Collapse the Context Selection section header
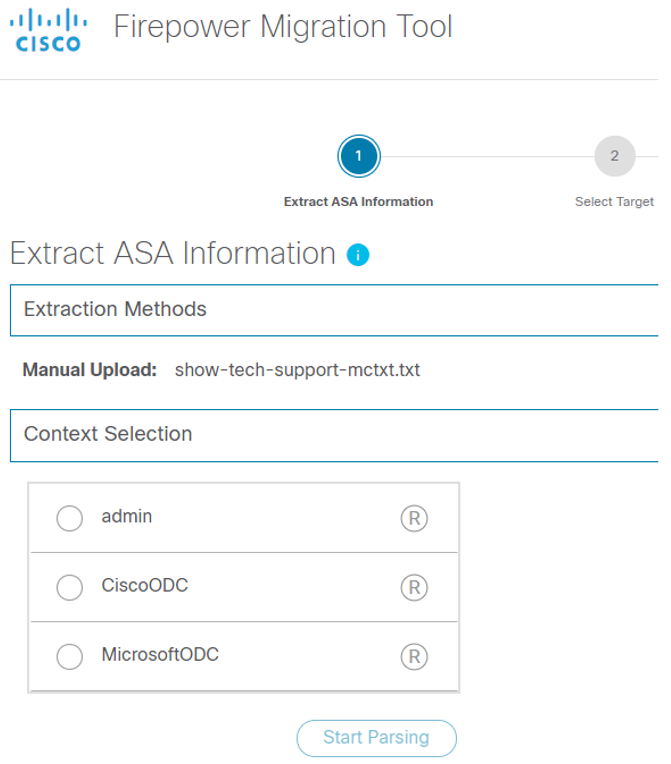This screenshot has width=671, height=764. [x=334, y=435]
